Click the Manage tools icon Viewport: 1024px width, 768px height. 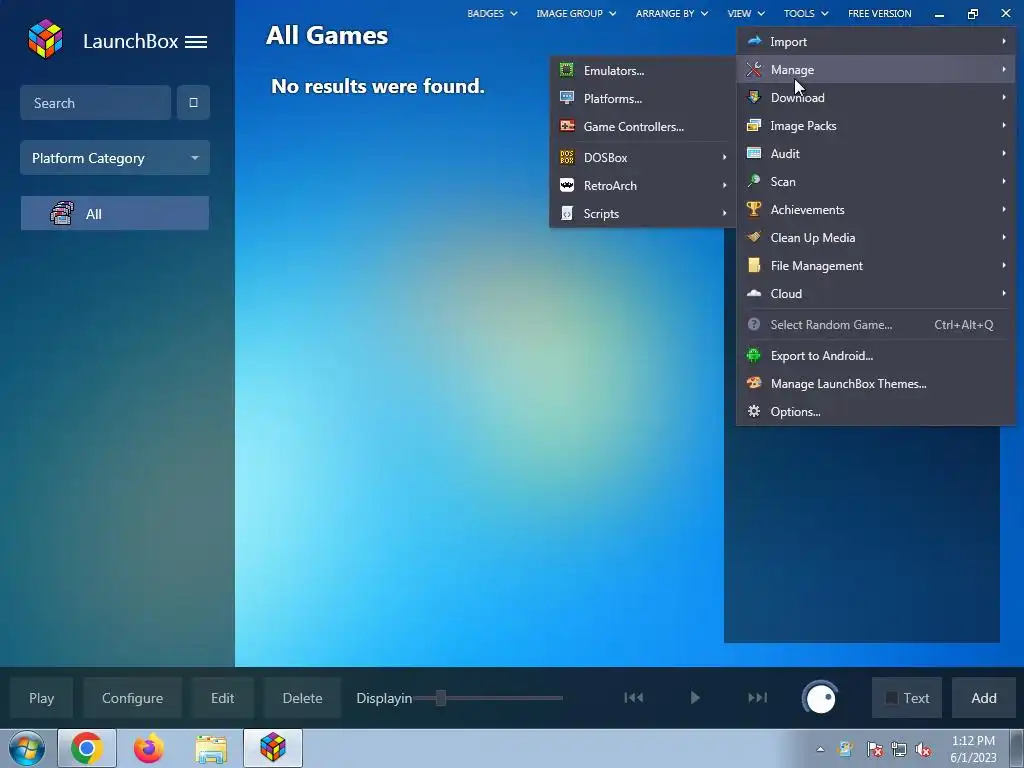click(x=754, y=69)
